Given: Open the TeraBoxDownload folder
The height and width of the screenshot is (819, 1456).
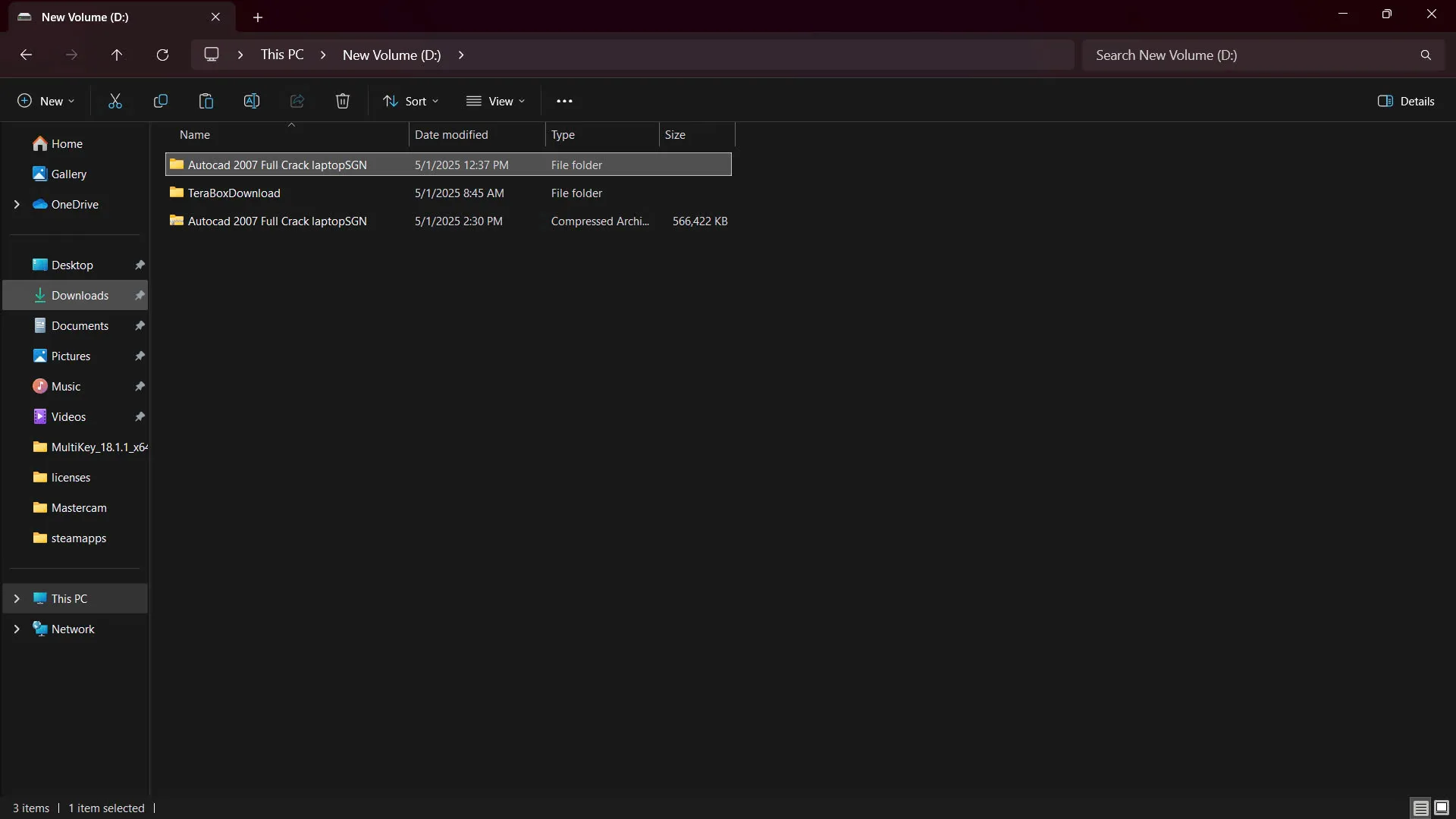Looking at the screenshot, I should (234, 193).
